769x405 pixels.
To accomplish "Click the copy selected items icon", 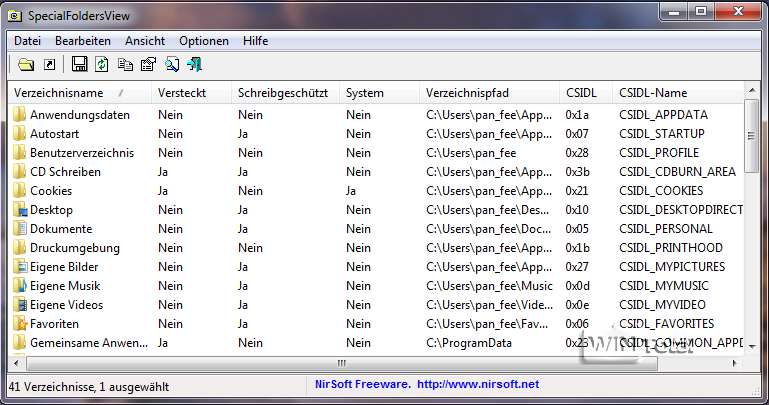I will click(x=125, y=65).
